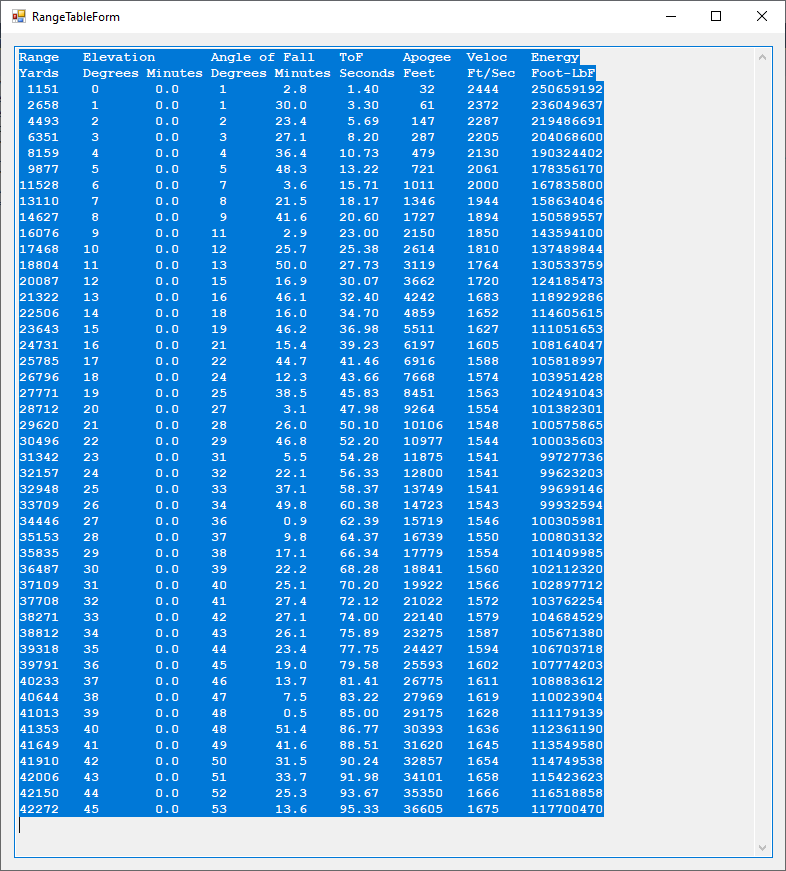Click the scrollbar up arrow
The width and height of the screenshot is (786, 871).
coord(764,57)
